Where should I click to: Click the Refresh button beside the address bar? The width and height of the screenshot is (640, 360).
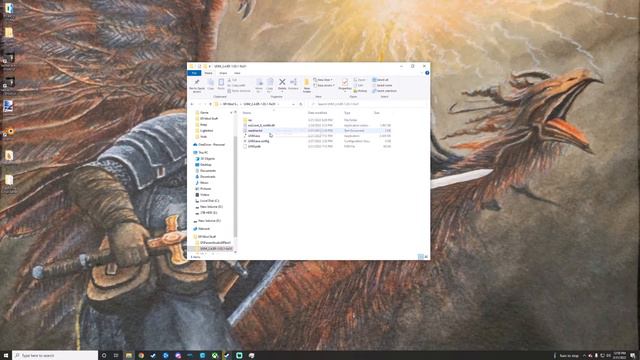[x=301, y=104]
